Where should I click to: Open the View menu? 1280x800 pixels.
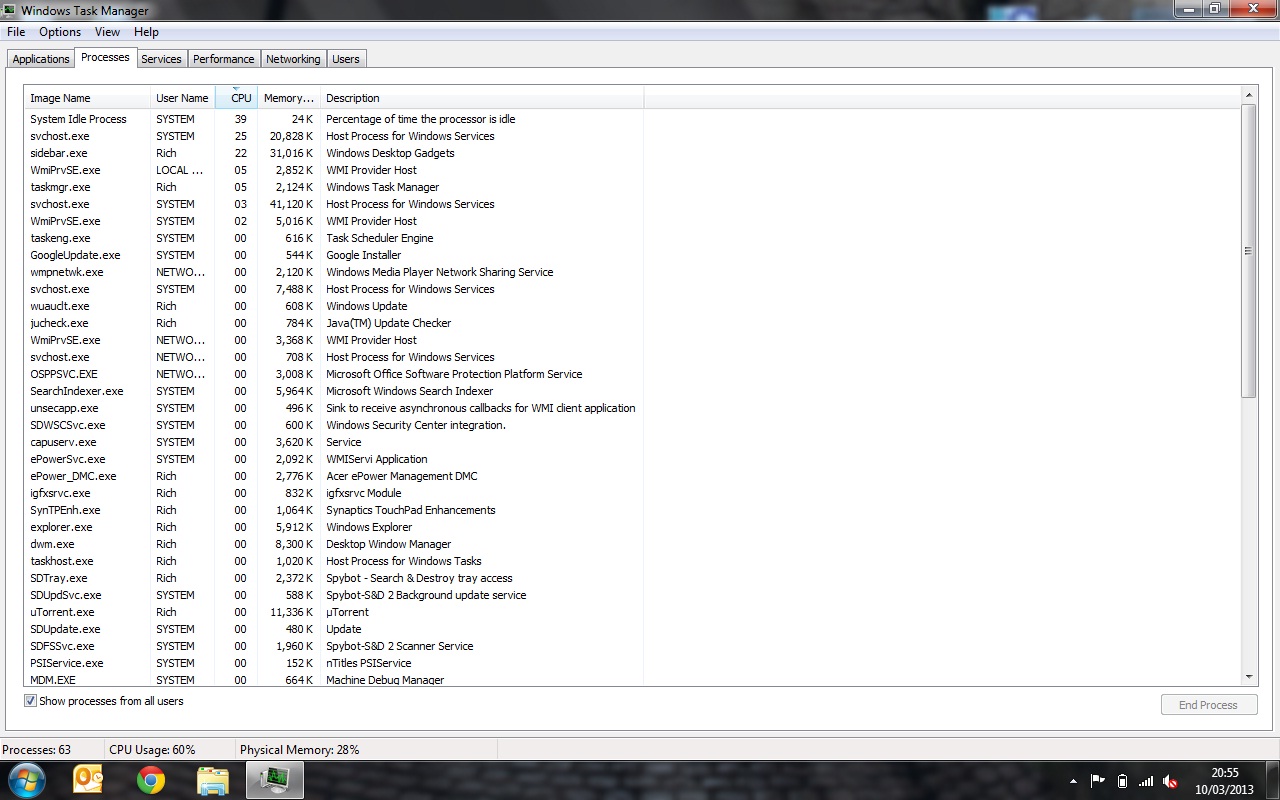[x=107, y=32]
